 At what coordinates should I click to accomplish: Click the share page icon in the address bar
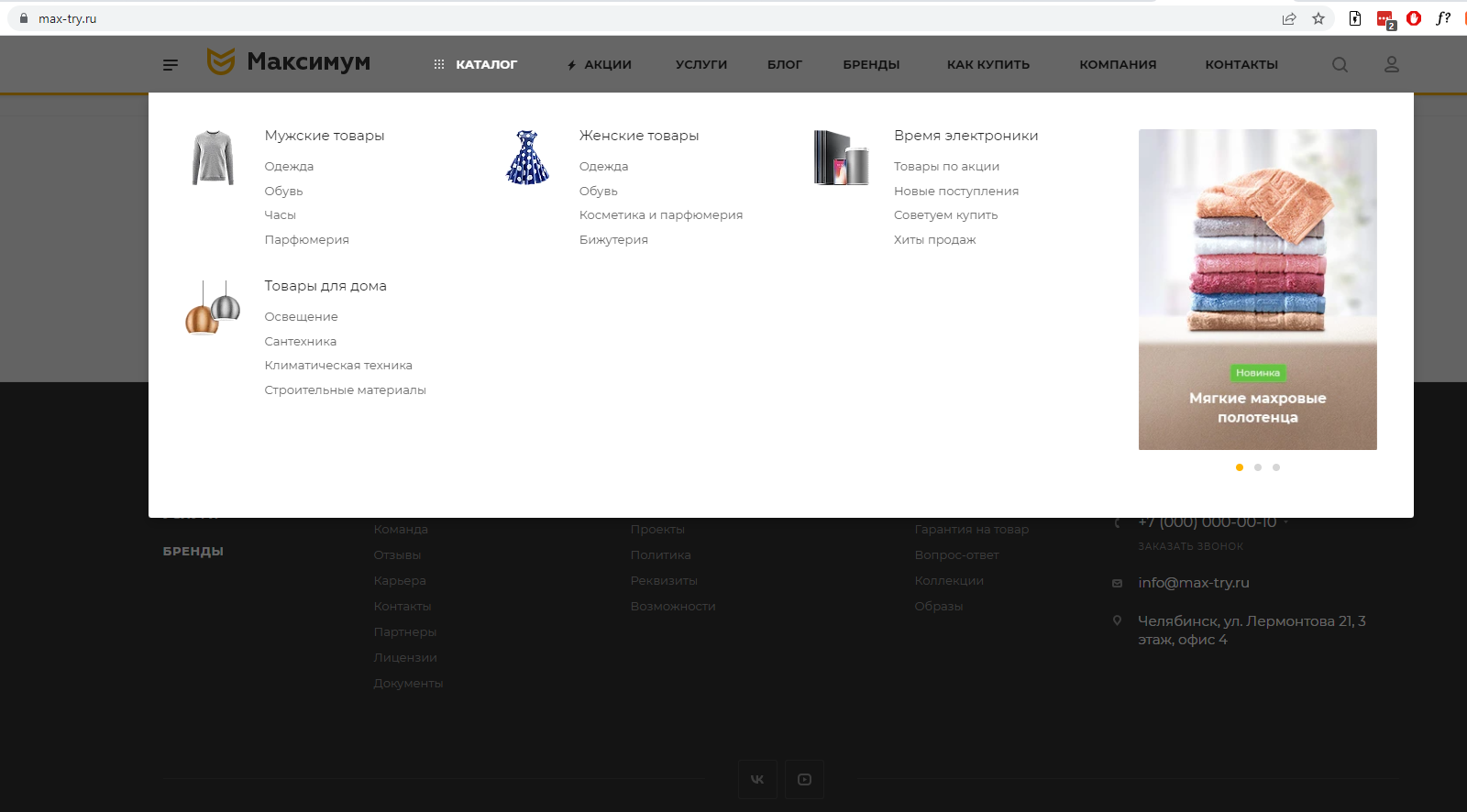[x=1289, y=18]
